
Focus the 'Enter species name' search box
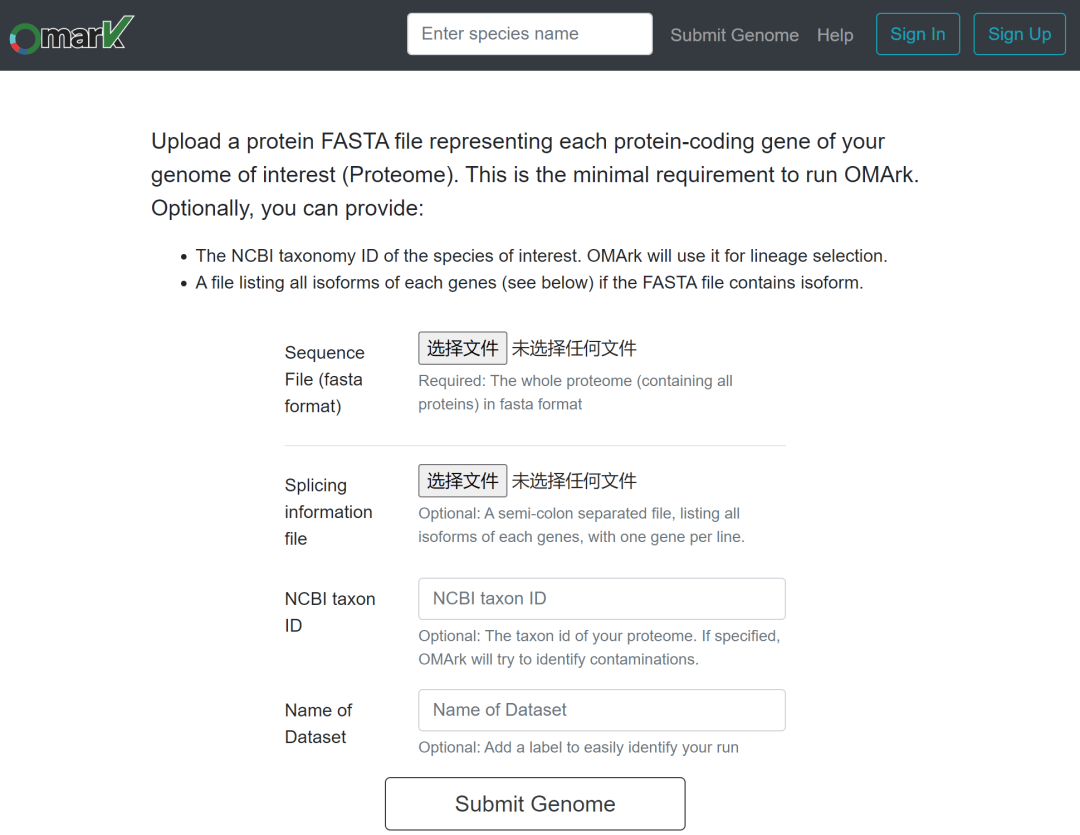coord(529,34)
